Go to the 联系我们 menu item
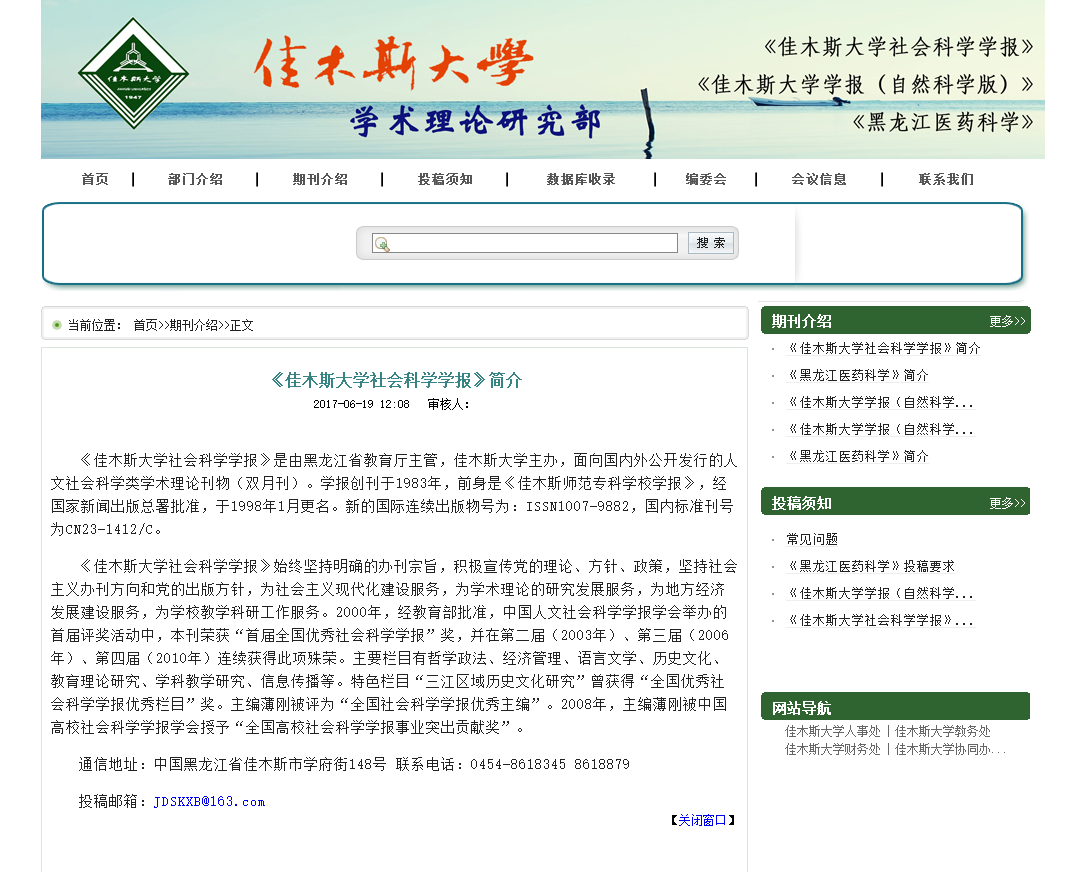The height and width of the screenshot is (872, 1086). (946, 179)
